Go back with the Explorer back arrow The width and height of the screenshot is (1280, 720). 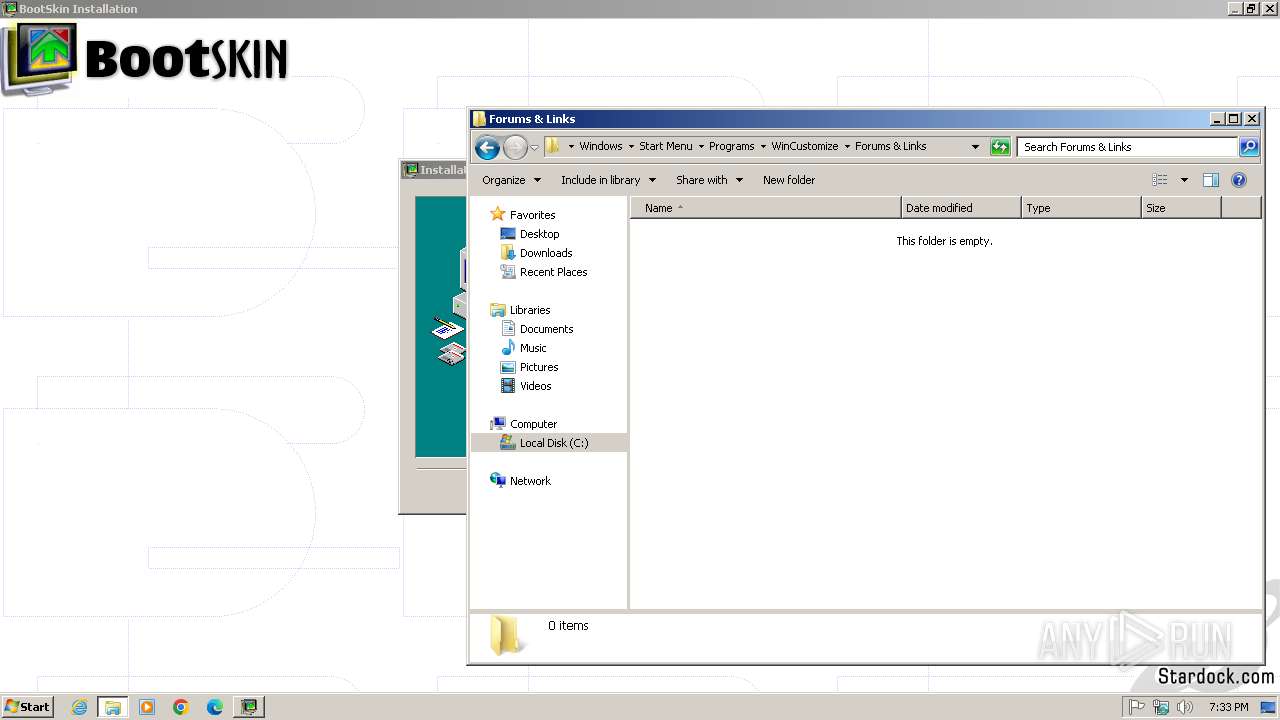point(487,147)
